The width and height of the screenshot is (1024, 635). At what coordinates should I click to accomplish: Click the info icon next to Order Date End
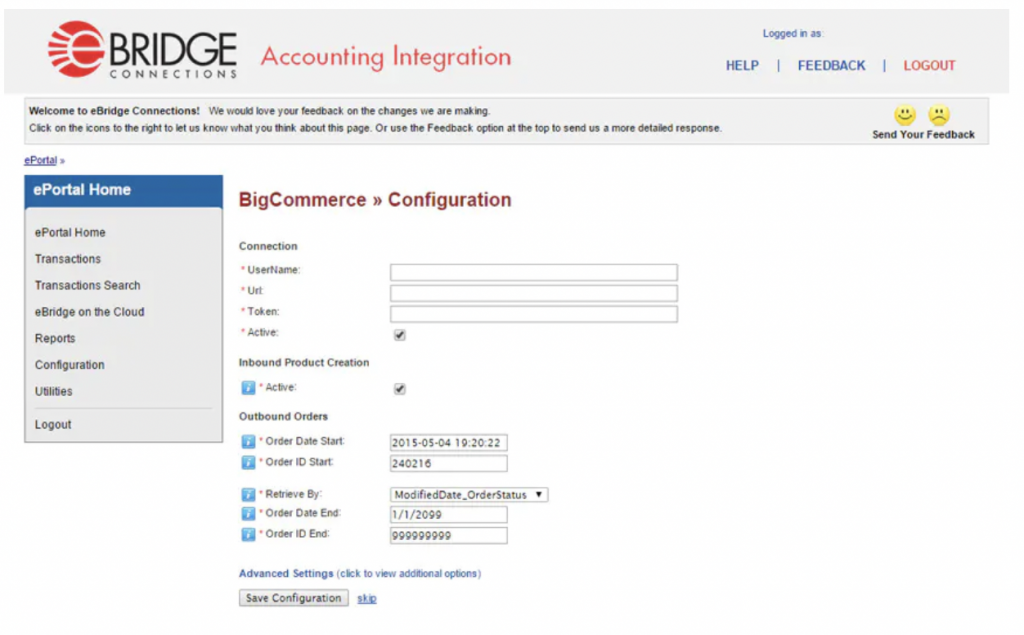tap(246, 513)
